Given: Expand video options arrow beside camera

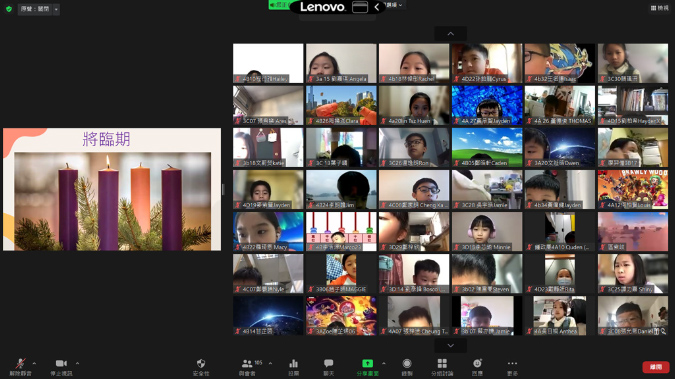Looking at the screenshot, I should pos(77,363).
